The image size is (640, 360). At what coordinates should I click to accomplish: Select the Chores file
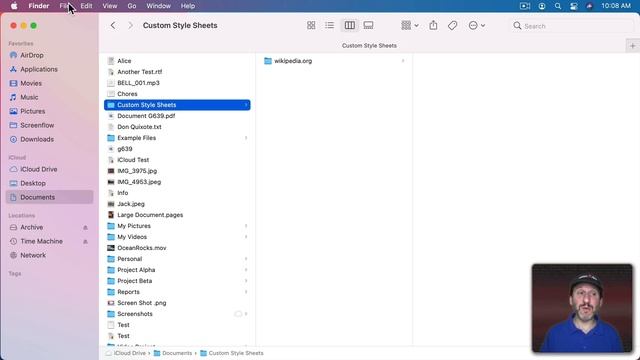[127, 94]
